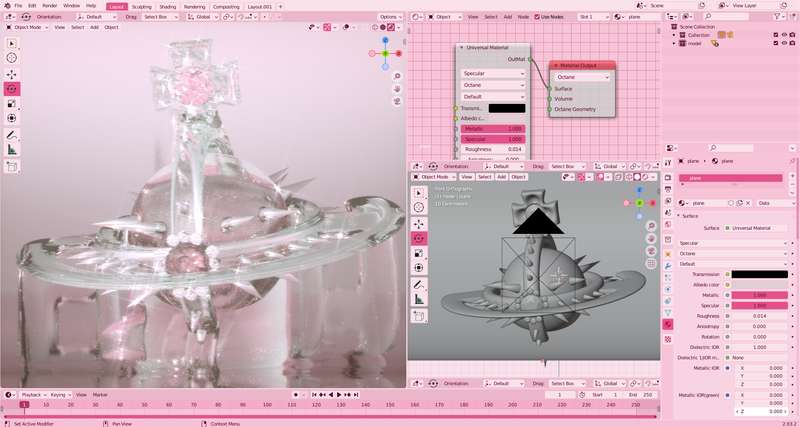Toggle rendered shading mode in main viewport
Screen dimensions: 800x427
391,27
